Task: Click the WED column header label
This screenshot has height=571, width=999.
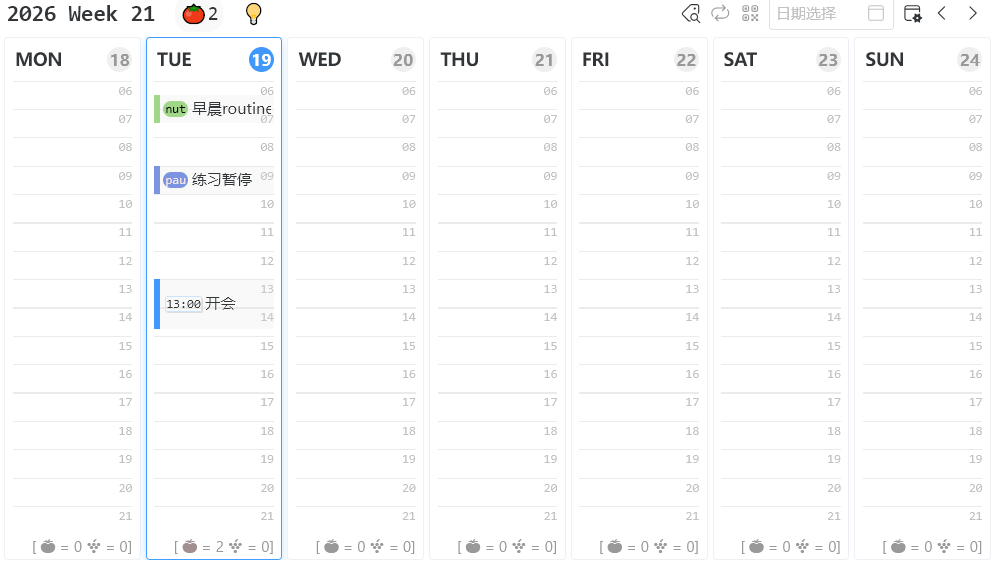Action: (320, 60)
